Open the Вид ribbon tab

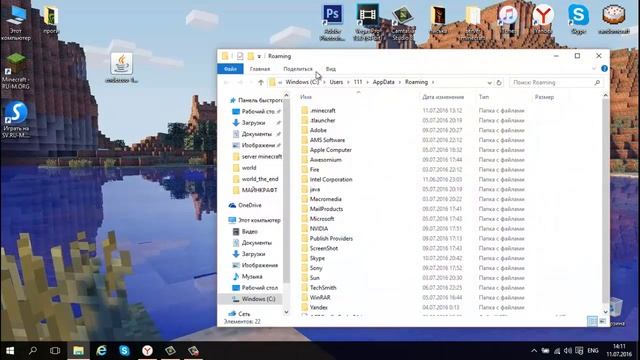(331, 69)
